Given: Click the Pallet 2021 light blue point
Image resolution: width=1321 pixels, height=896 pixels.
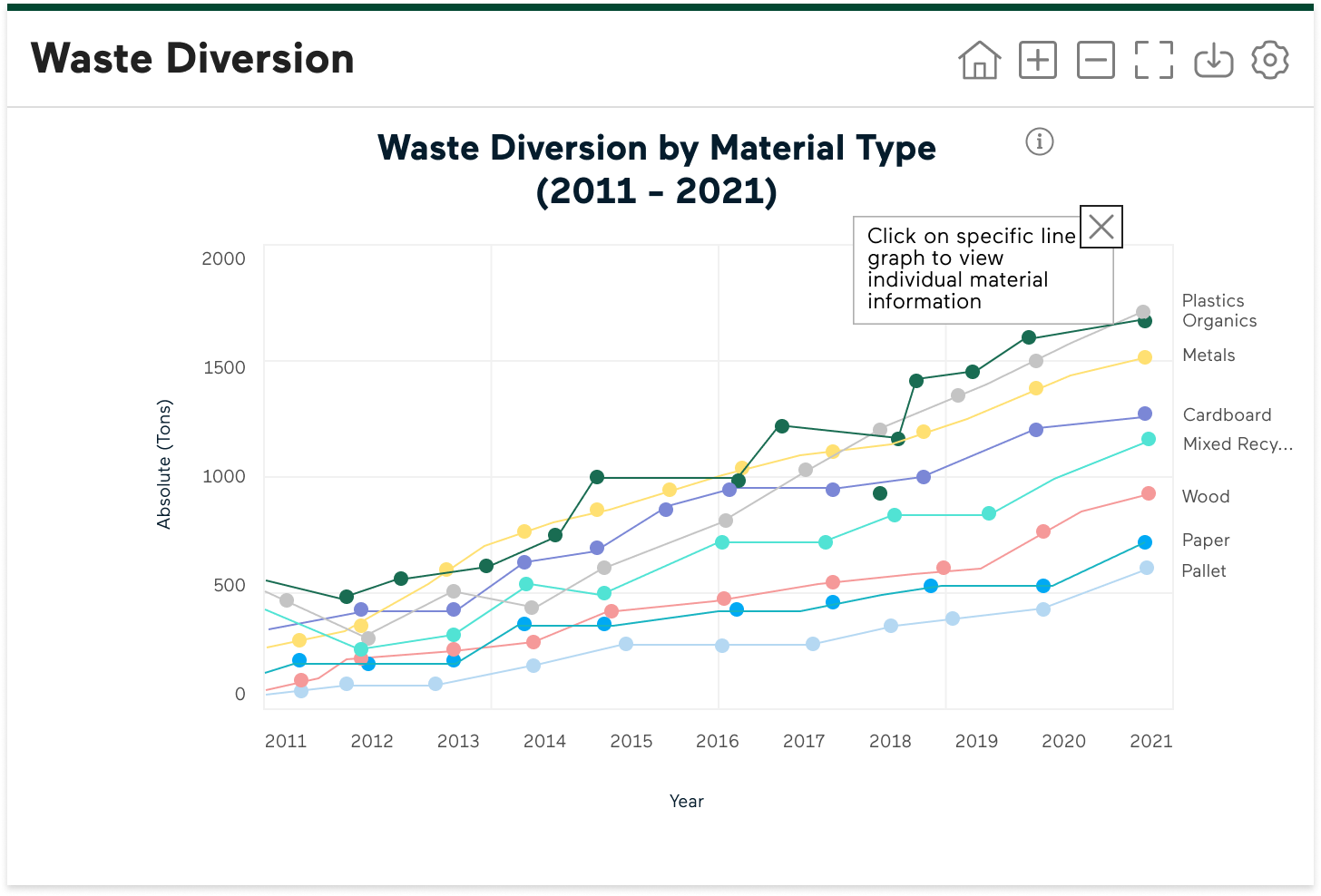Looking at the screenshot, I should point(1147,568).
